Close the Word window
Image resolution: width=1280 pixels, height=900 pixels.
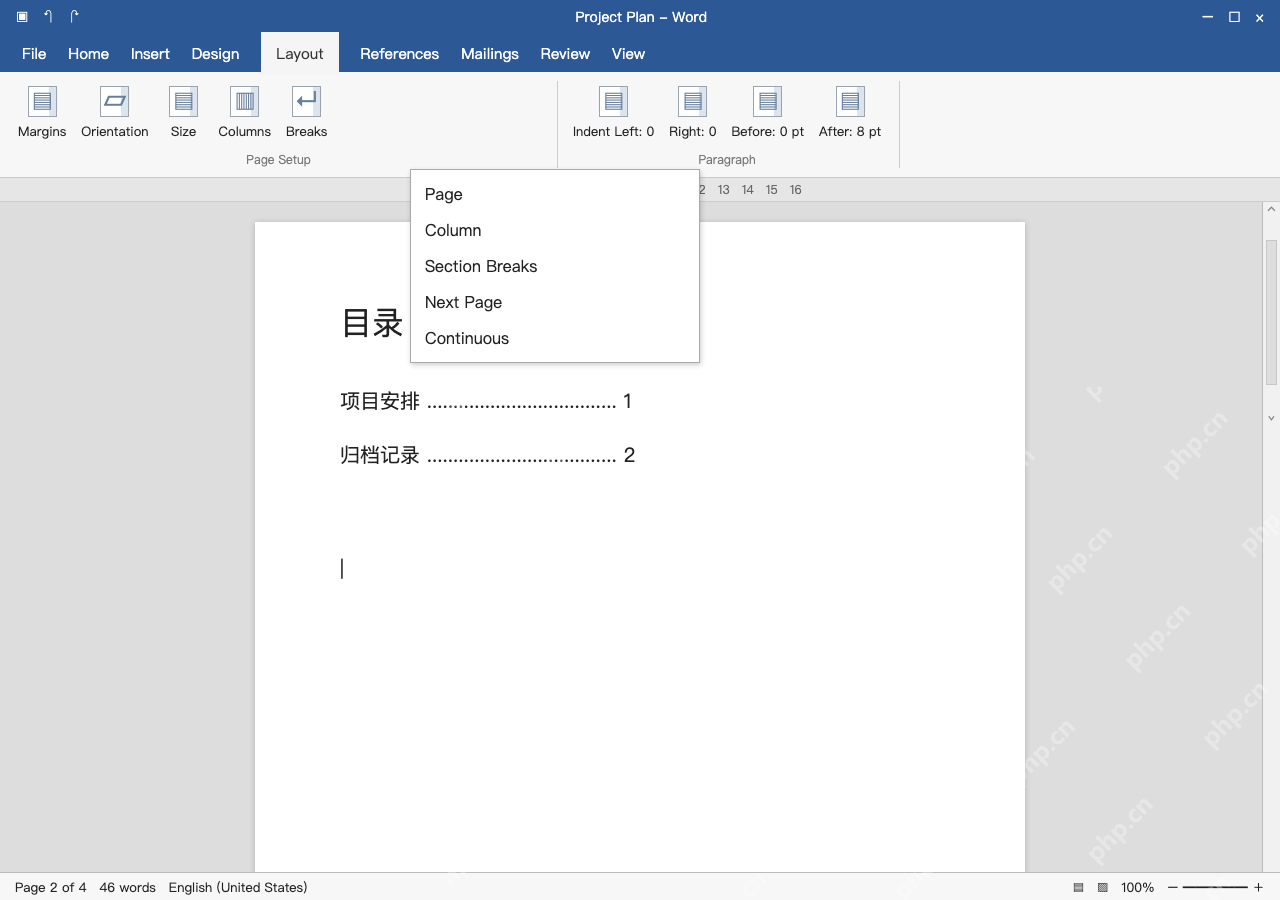click(x=1260, y=18)
